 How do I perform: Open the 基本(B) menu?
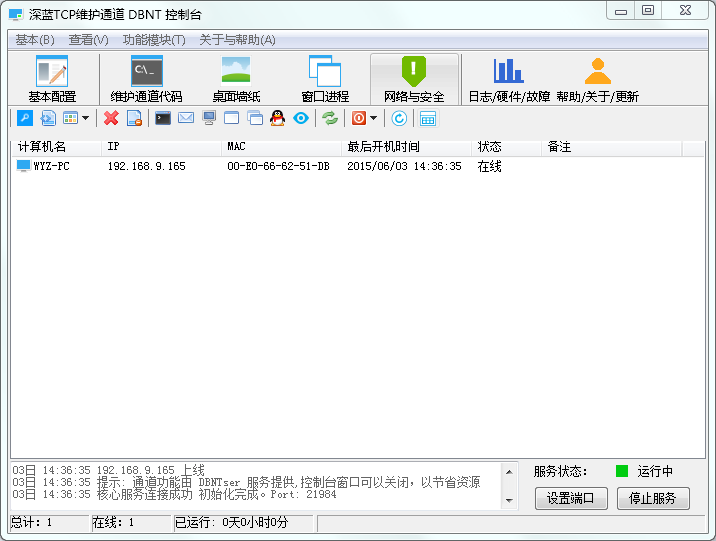point(35,40)
